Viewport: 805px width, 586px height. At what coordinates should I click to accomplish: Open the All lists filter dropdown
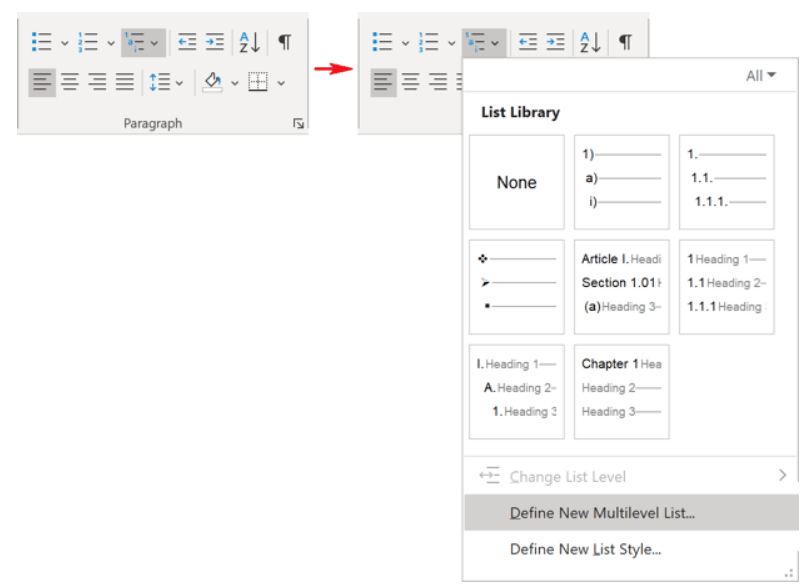762,74
